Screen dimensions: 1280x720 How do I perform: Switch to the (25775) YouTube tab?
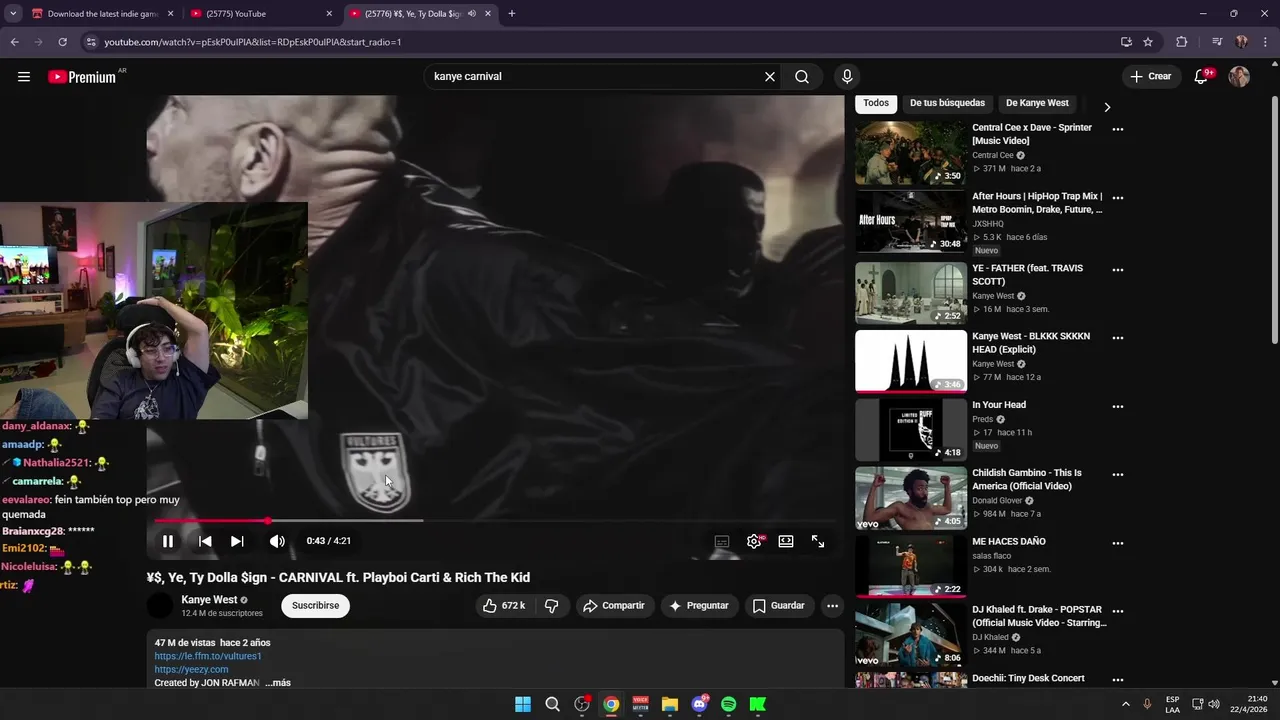point(262,14)
